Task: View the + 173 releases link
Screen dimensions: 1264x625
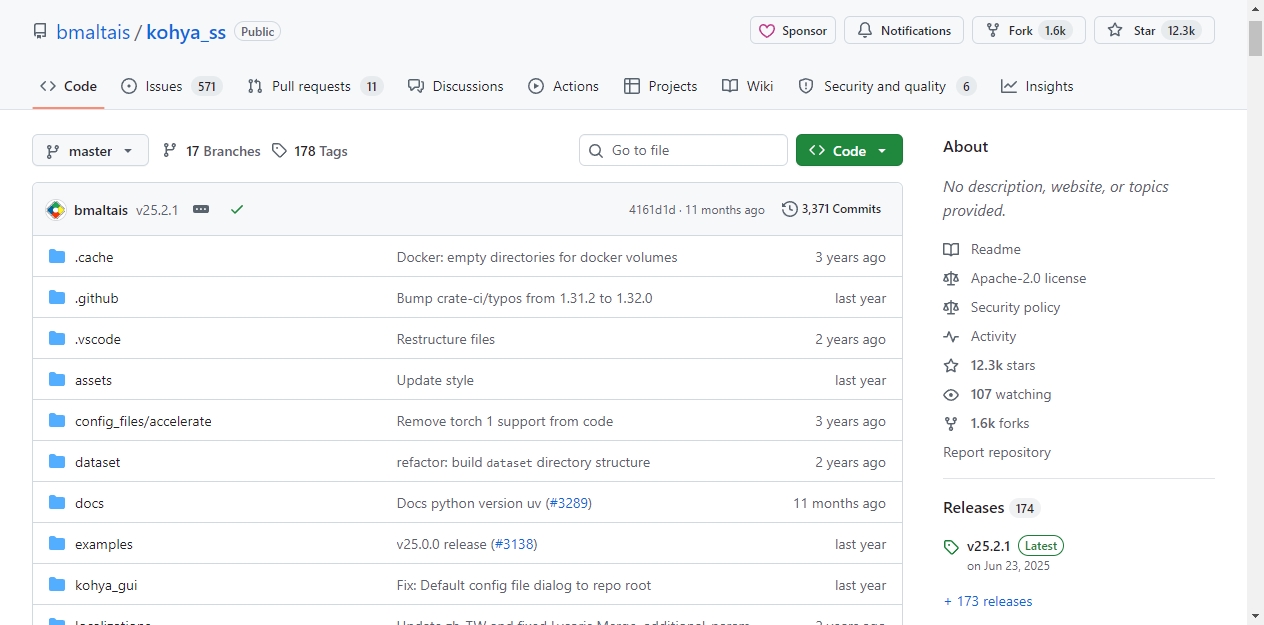Action: point(988,601)
